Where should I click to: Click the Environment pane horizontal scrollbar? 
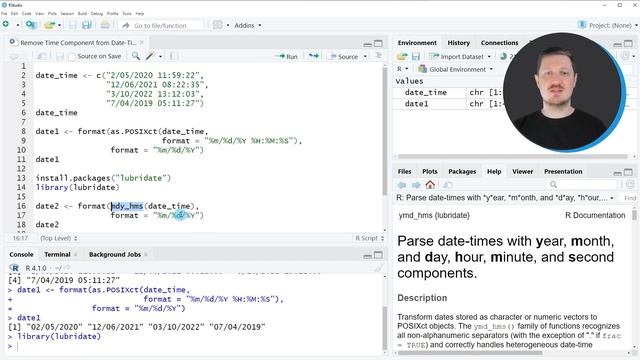click(x=513, y=156)
